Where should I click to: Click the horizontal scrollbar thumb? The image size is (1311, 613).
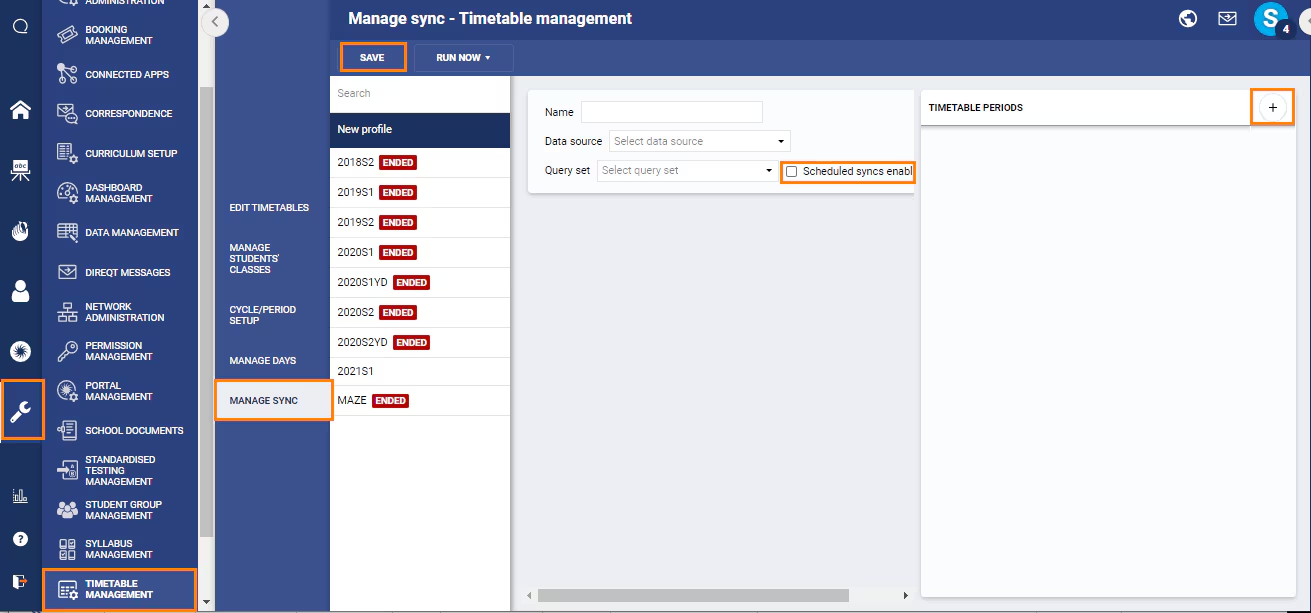(693, 595)
